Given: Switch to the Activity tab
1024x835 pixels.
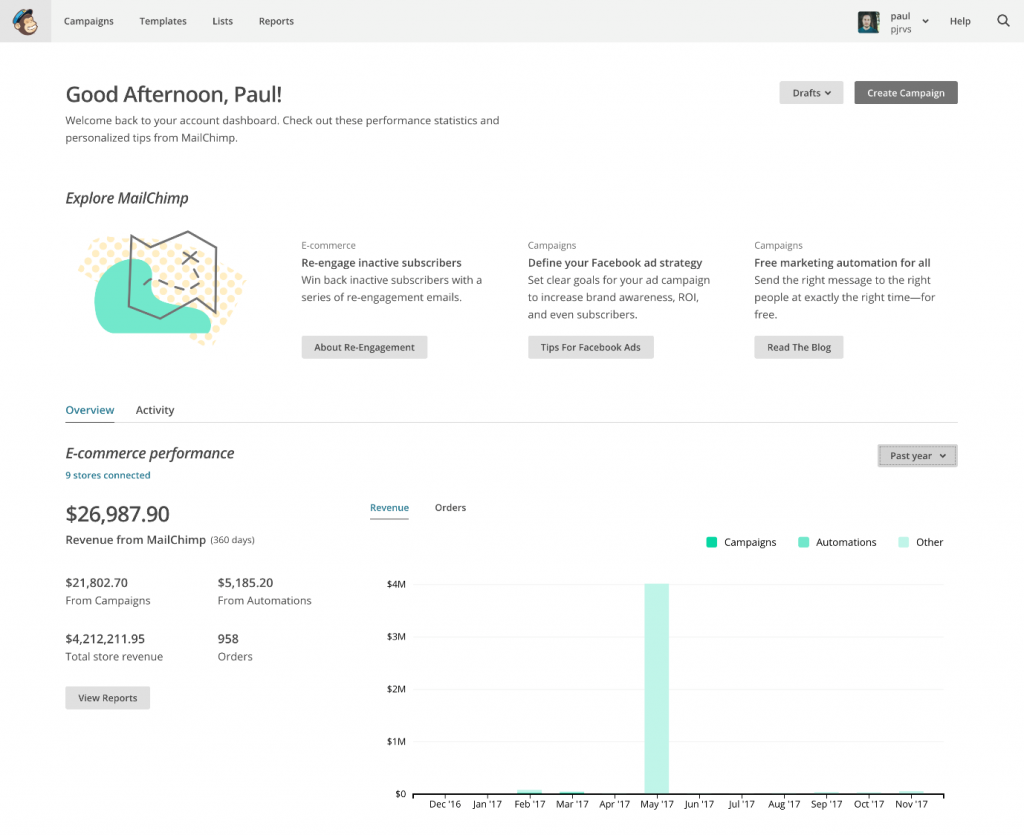Looking at the screenshot, I should [155, 410].
